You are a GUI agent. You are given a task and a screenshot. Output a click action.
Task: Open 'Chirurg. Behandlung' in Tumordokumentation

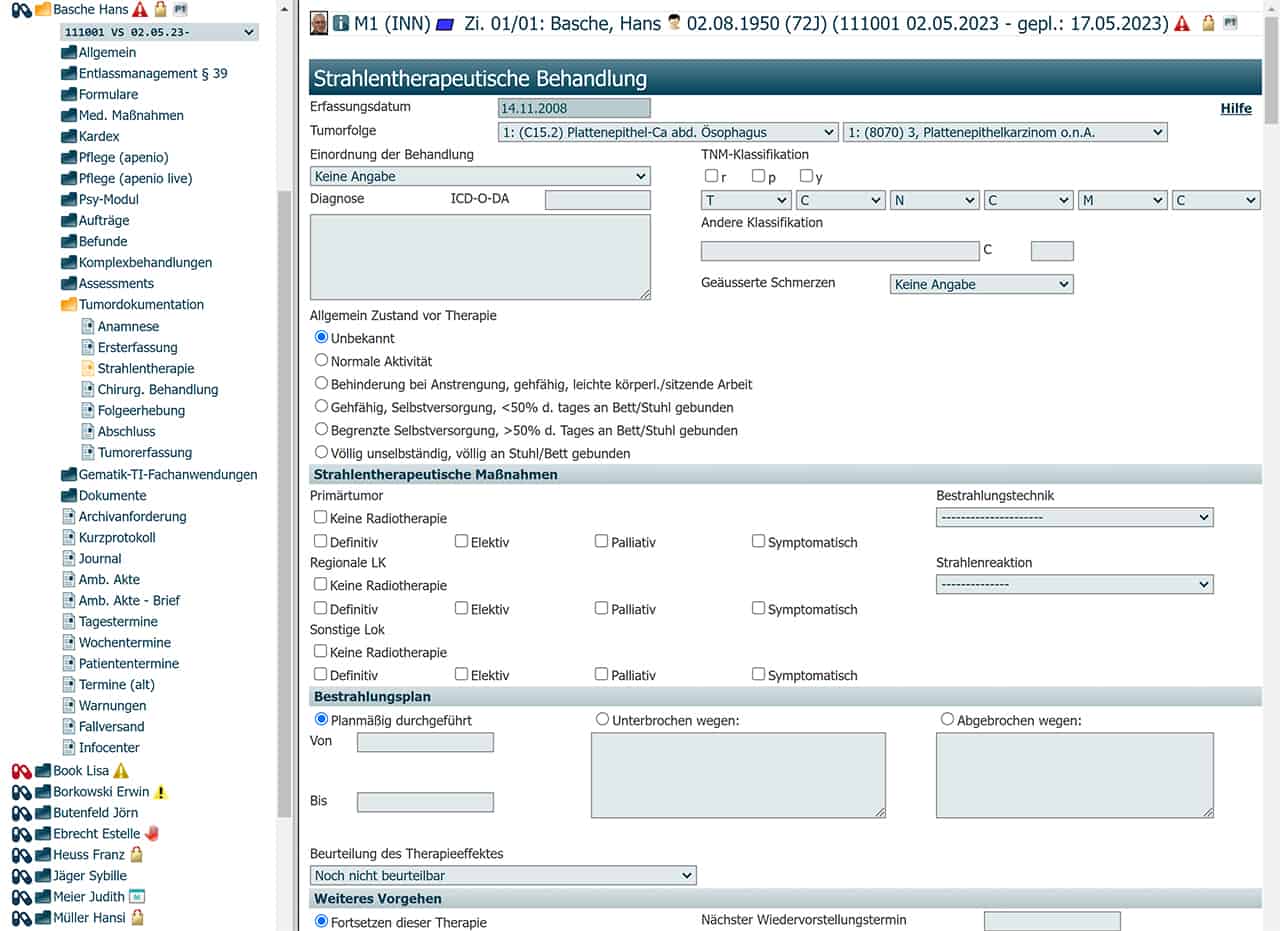click(x=157, y=389)
